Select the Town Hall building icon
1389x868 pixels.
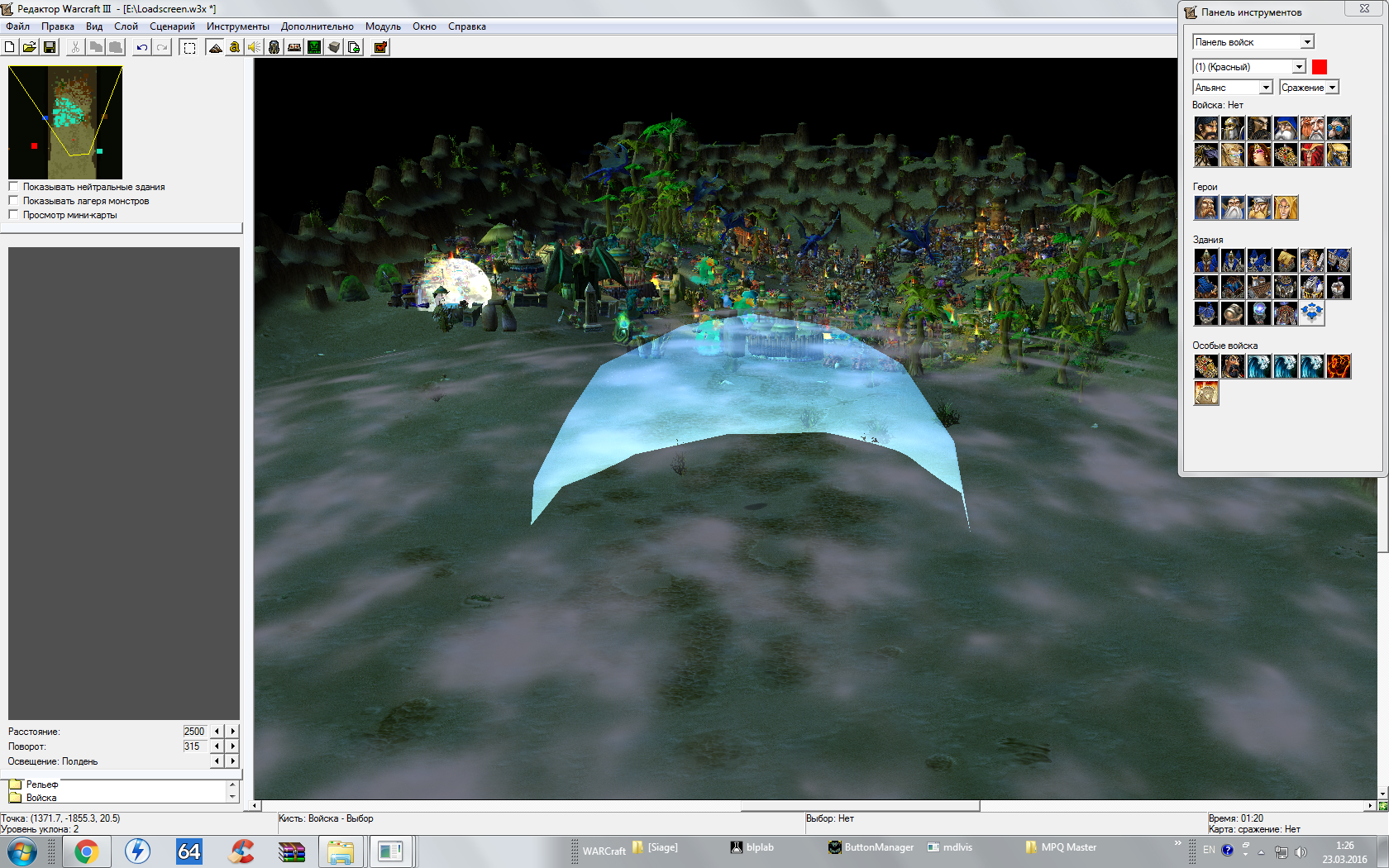(1206, 260)
